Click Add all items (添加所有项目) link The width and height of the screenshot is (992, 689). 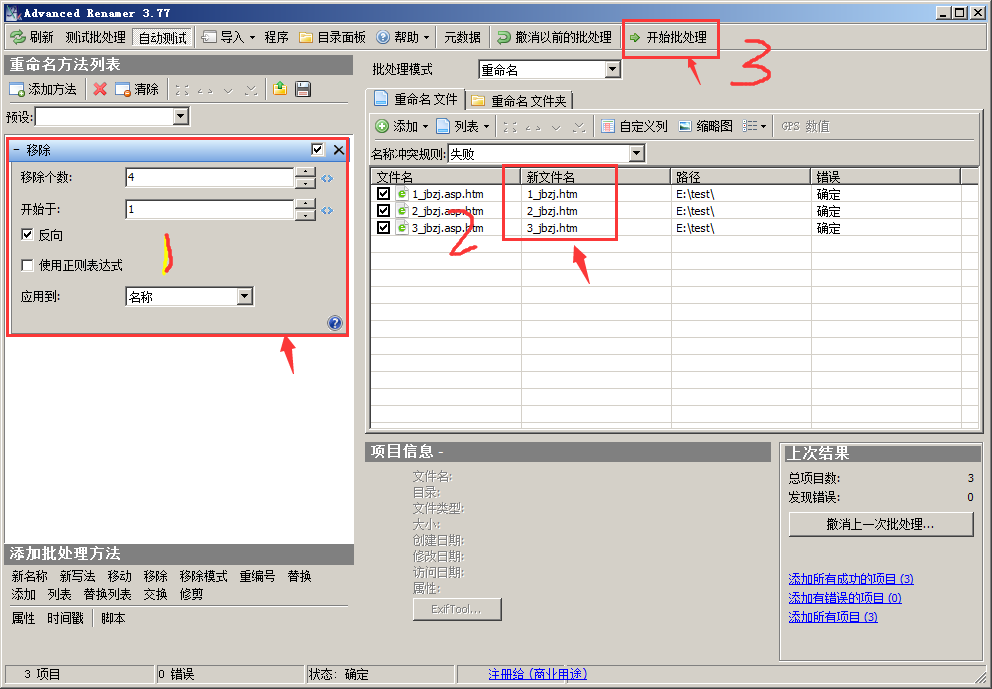point(833,617)
